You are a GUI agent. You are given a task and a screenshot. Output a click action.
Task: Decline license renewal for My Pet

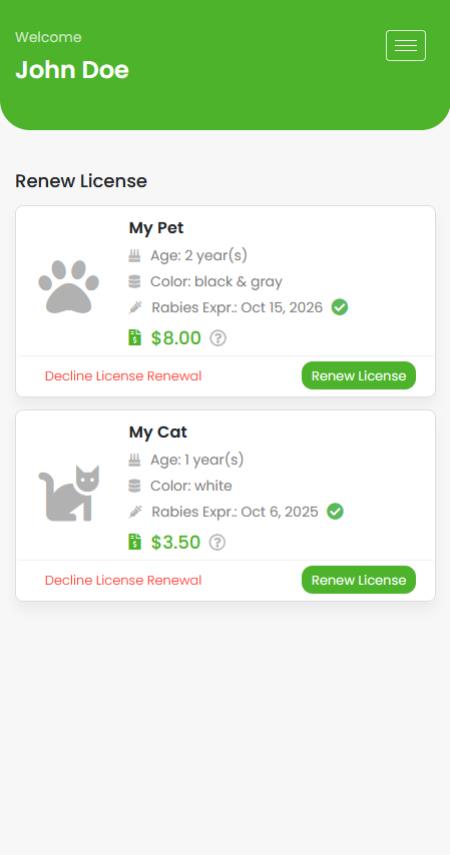point(123,376)
